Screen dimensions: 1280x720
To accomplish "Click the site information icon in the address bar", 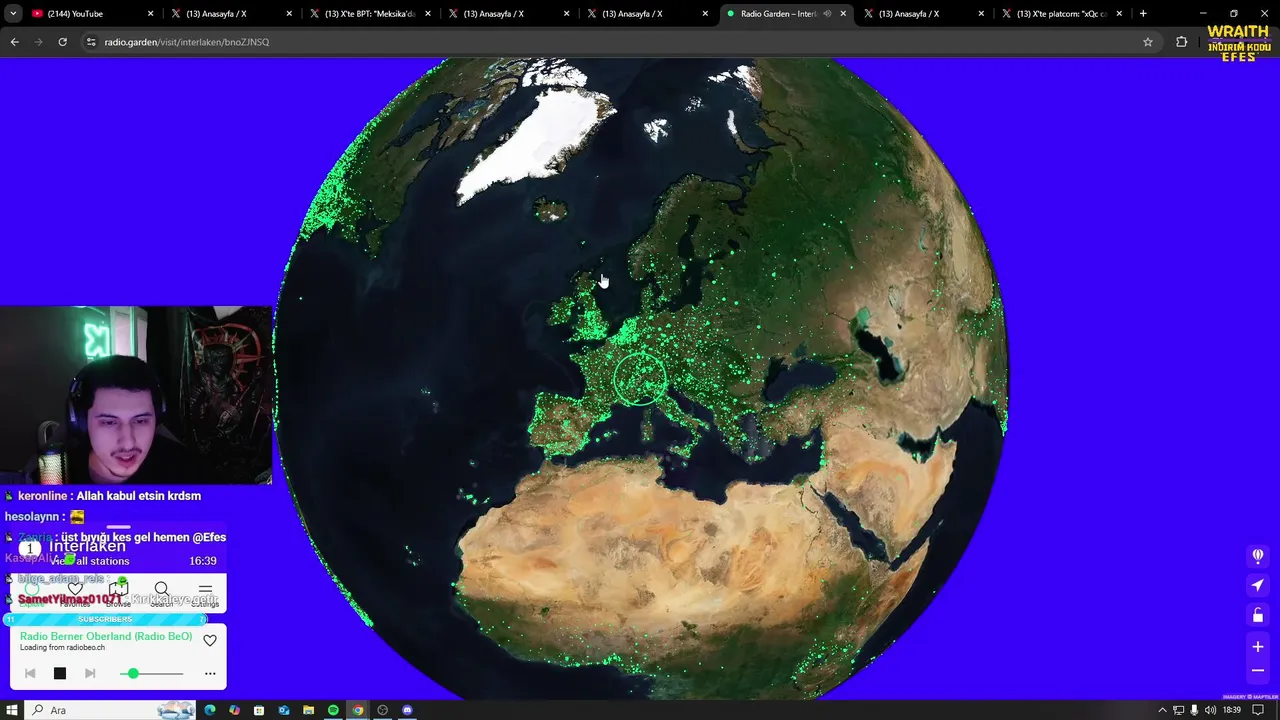I will point(91,42).
